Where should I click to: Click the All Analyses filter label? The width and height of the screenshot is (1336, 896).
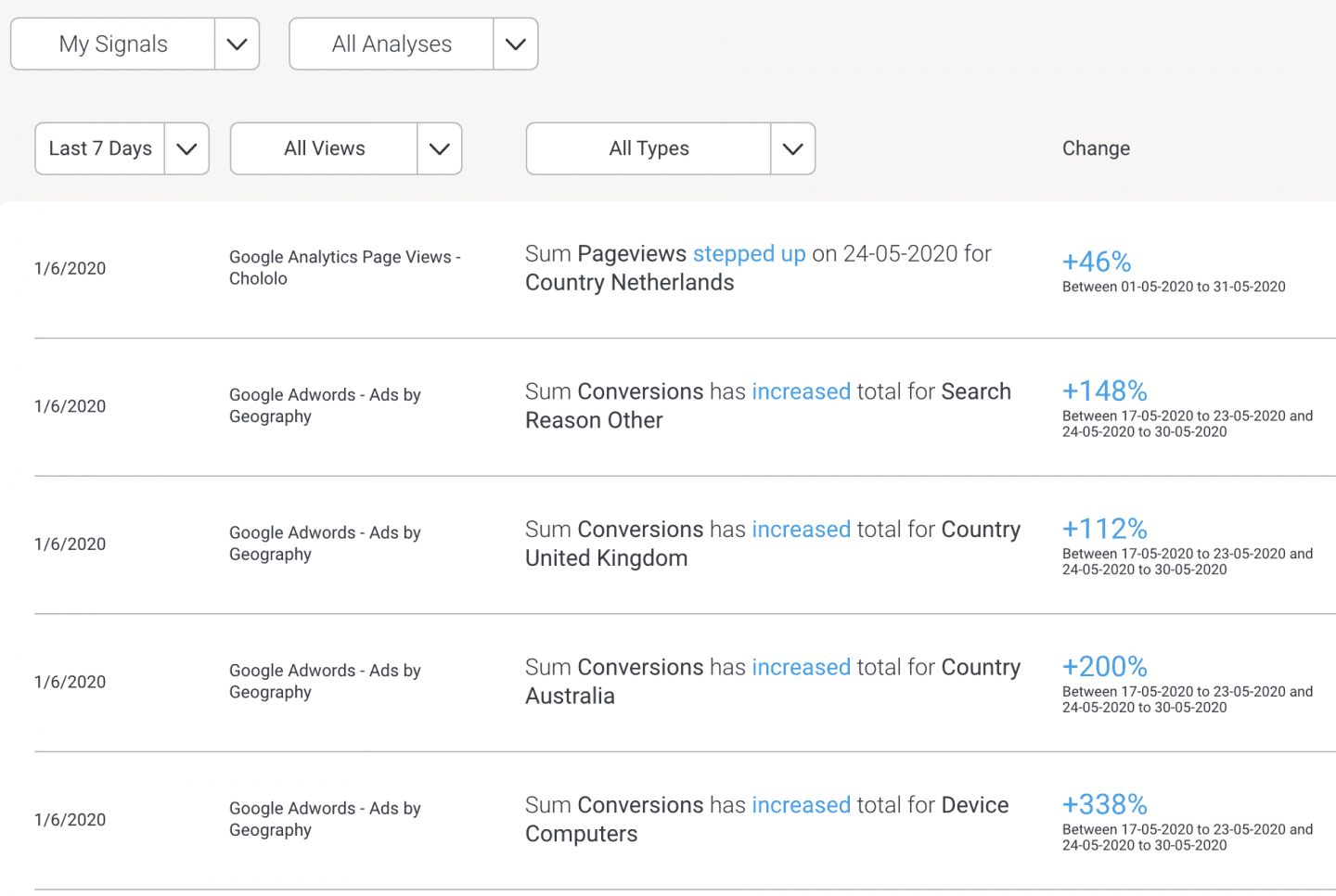coord(392,45)
